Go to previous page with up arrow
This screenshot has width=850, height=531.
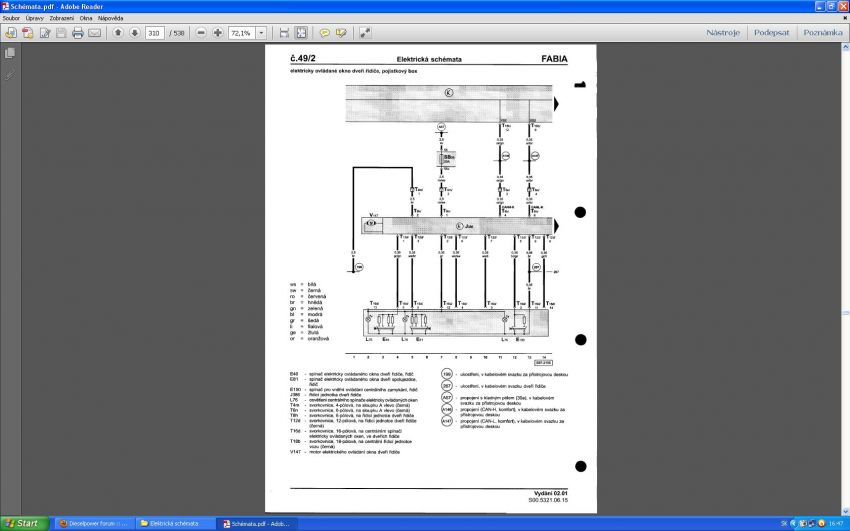118,33
